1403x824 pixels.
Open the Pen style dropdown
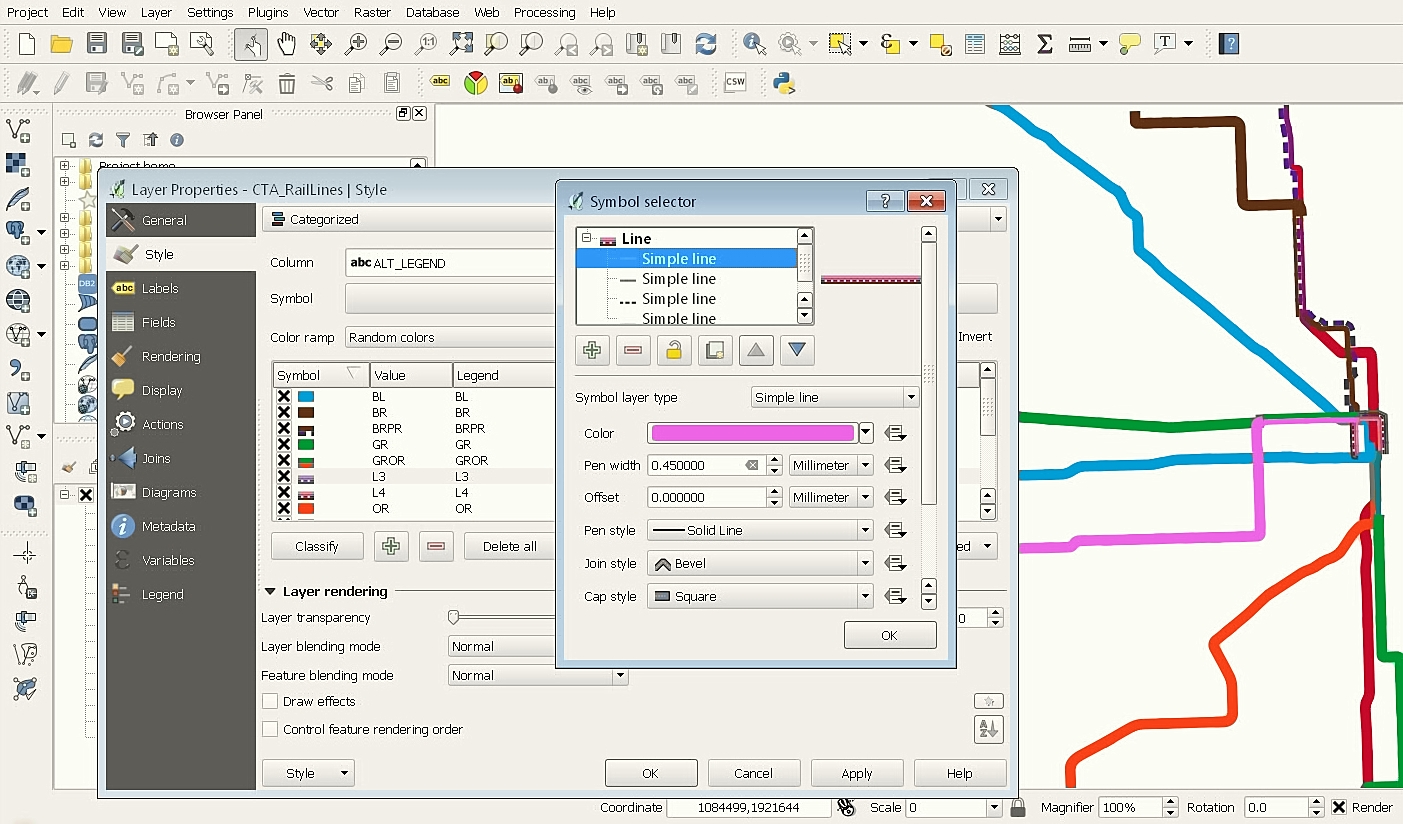click(x=760, y=530)
